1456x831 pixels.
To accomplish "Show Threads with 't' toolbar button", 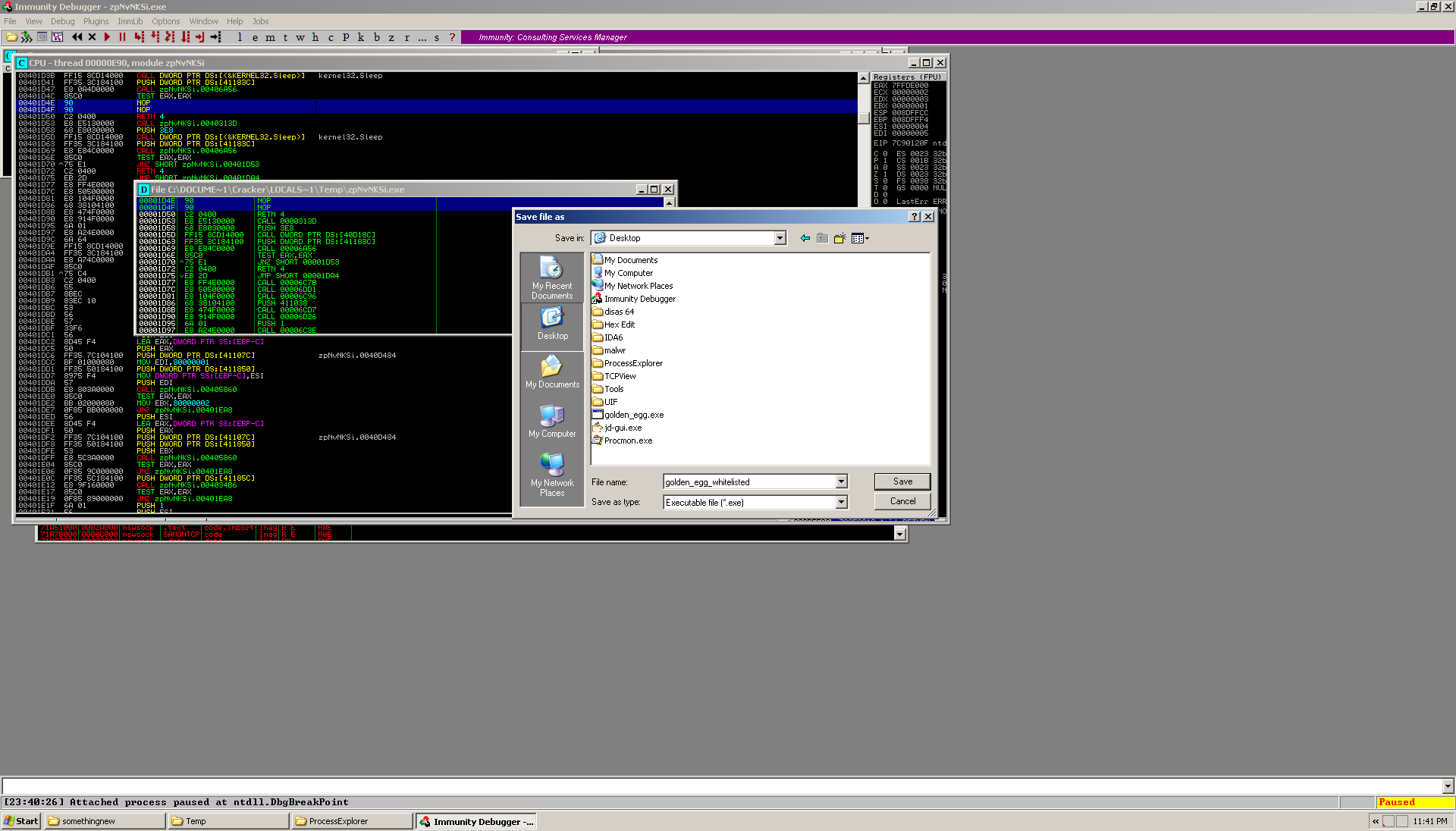I will pos(285,36).
